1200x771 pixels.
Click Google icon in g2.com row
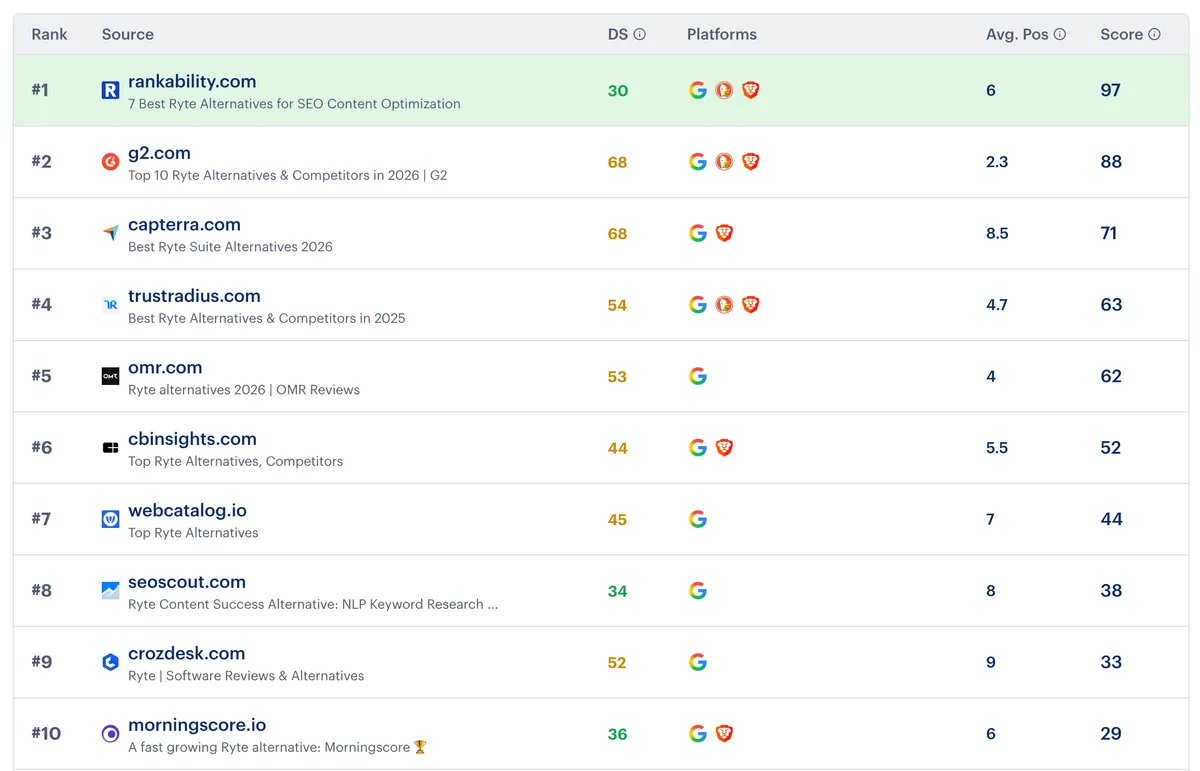tap(698, 161)
